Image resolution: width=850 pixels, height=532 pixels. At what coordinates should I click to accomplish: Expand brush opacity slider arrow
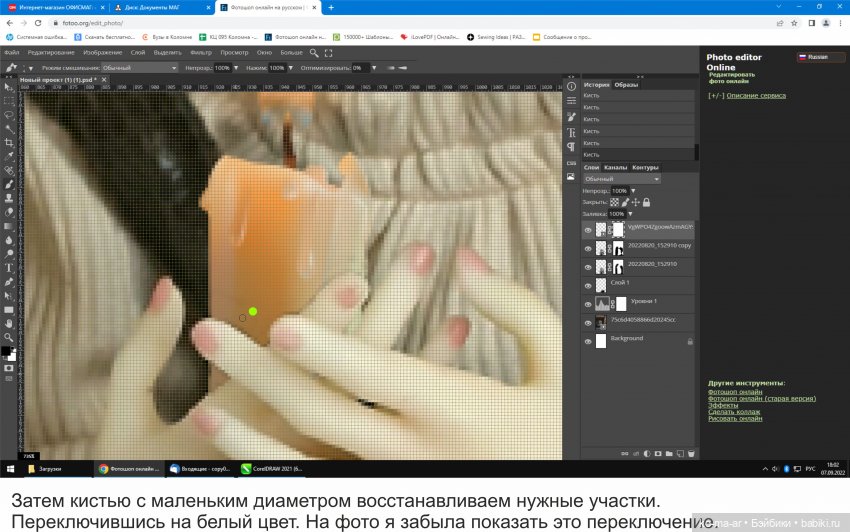(236, 68)
